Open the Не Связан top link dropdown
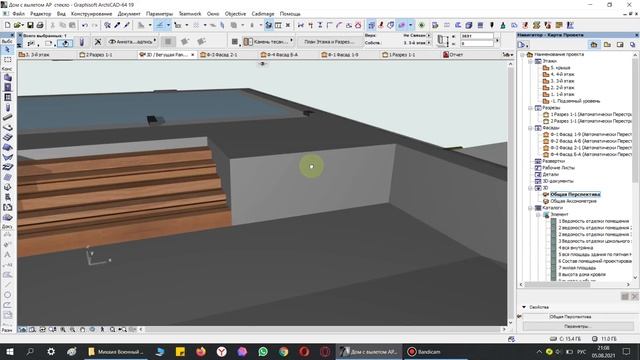The height and width of the screenshot is (360, 640). point(417,36)
